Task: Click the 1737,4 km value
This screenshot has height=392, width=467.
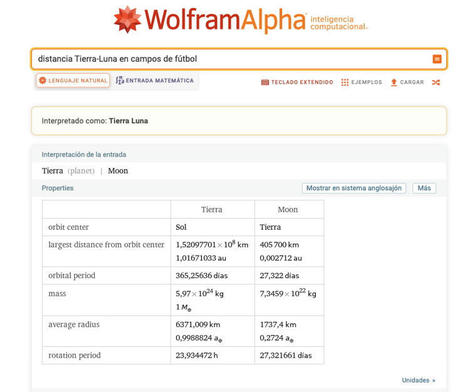Action: pyautogui.click(x=278, y=324)
